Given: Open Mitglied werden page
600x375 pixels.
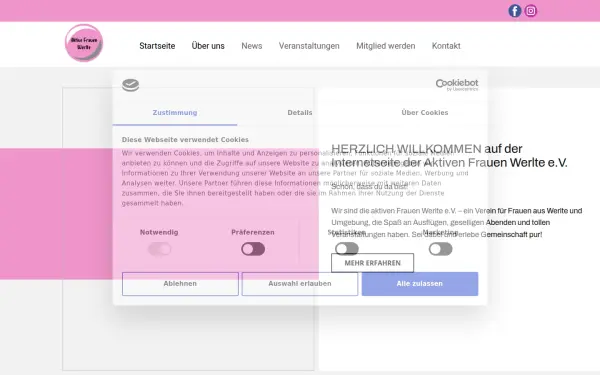Looking at the screenshot, I should (x=386, y=46).
